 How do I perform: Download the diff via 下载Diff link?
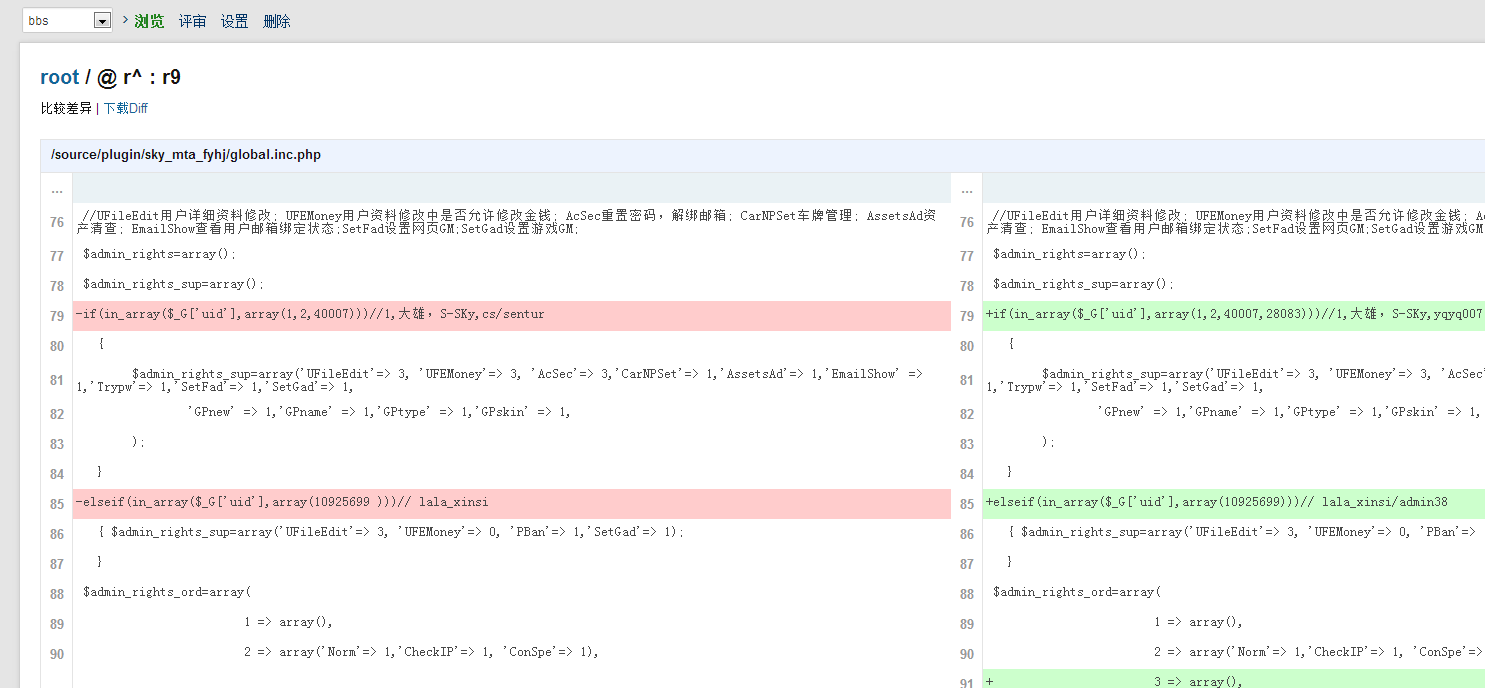point(126,108)
